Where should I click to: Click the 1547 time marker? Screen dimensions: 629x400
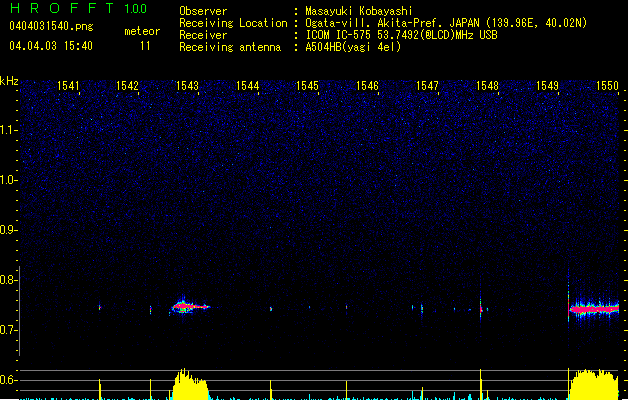427,86
